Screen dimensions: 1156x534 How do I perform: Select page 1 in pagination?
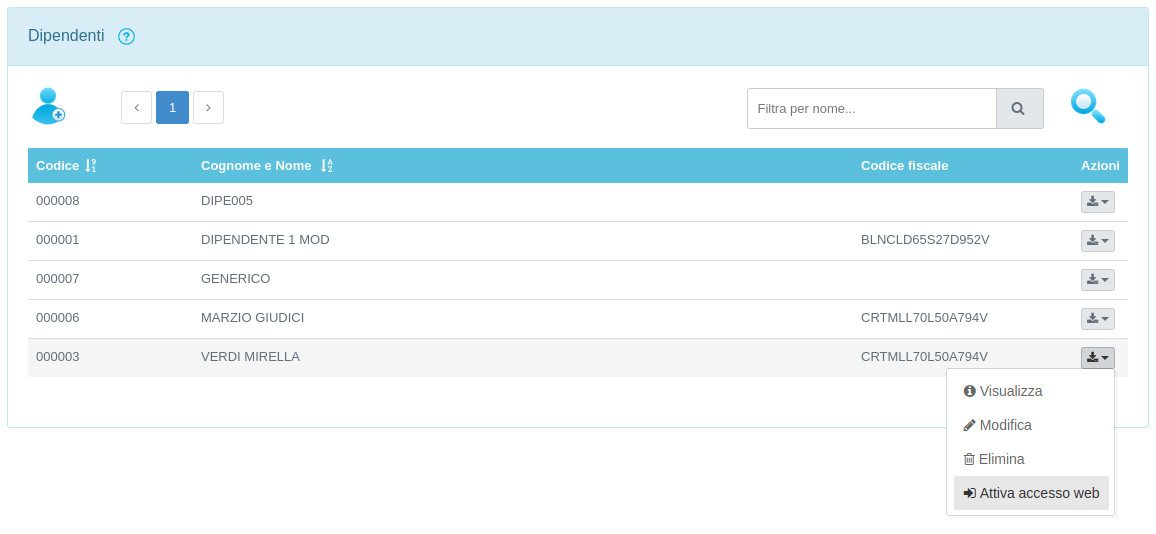[172, 108]
